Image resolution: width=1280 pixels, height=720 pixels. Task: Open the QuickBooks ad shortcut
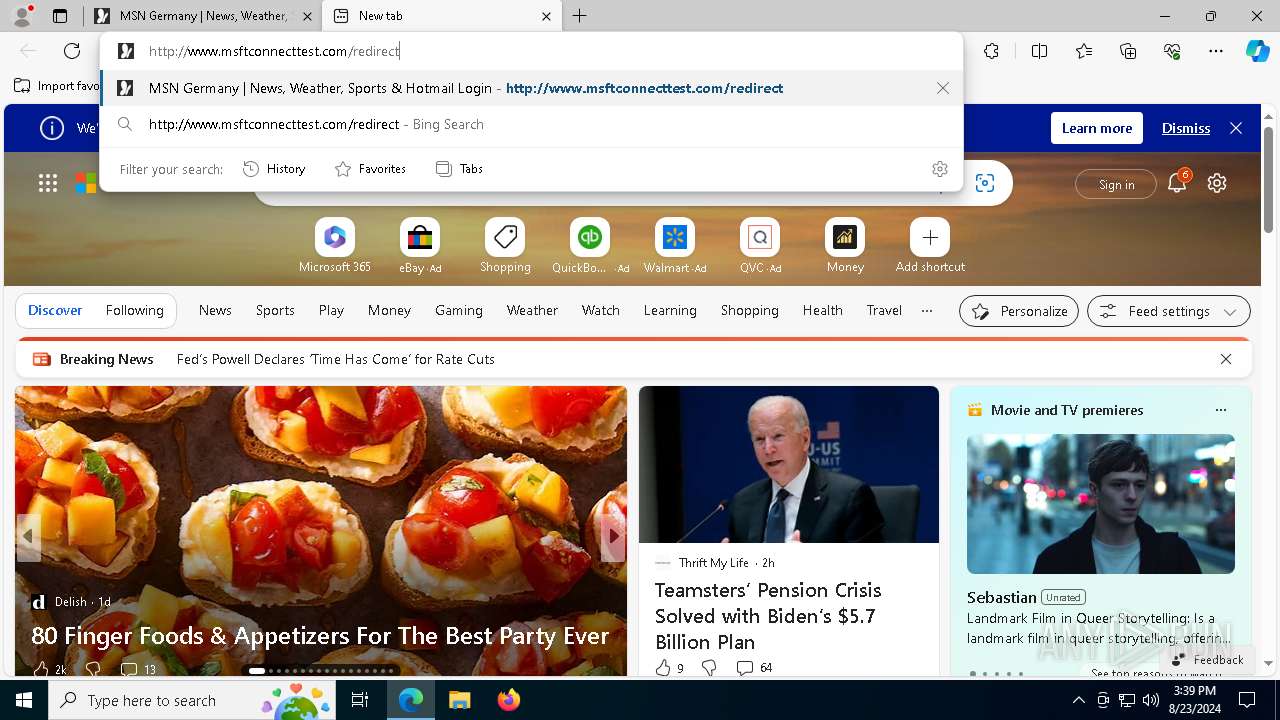590,246
